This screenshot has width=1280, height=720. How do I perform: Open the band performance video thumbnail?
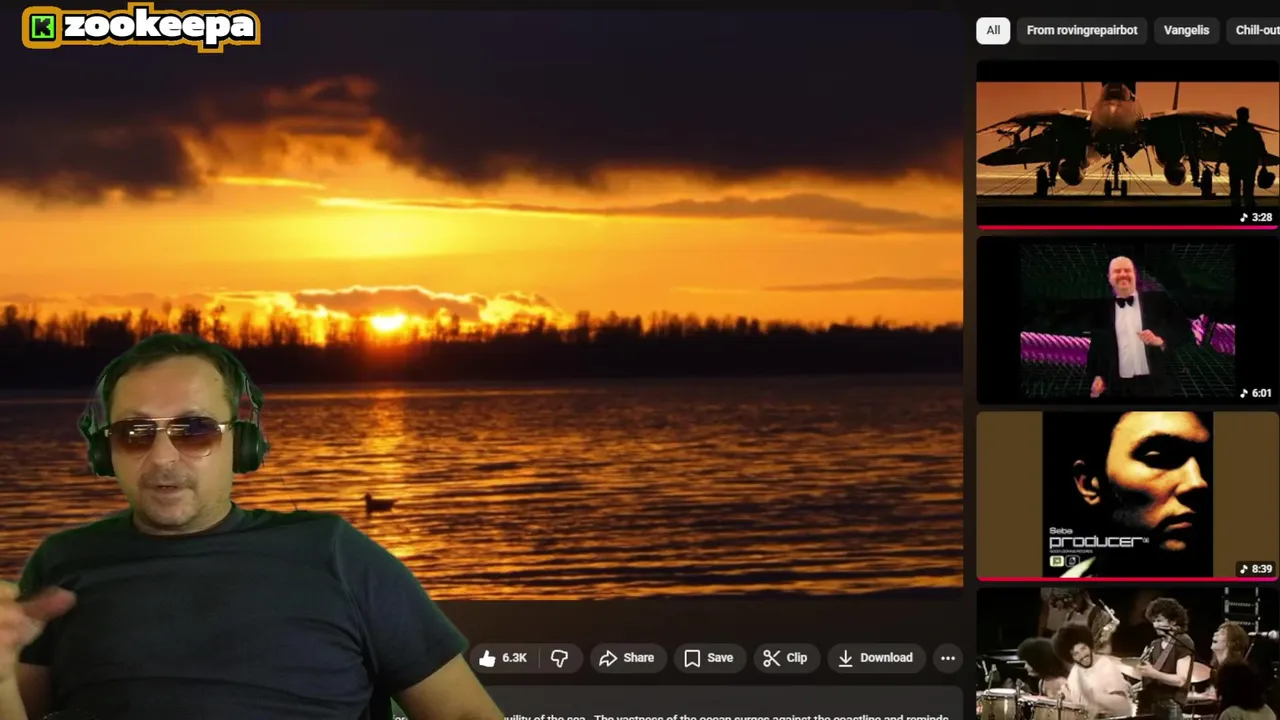tap(1127, 654)
